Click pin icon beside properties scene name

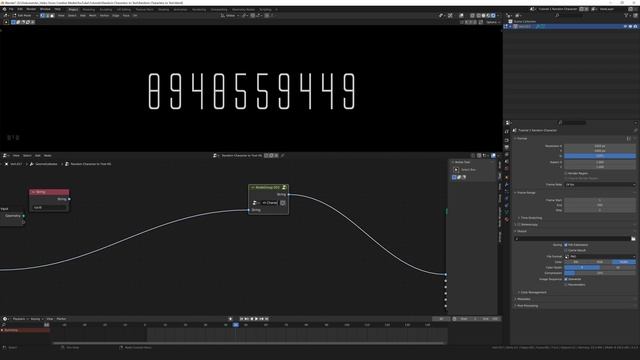coord(636,130)
